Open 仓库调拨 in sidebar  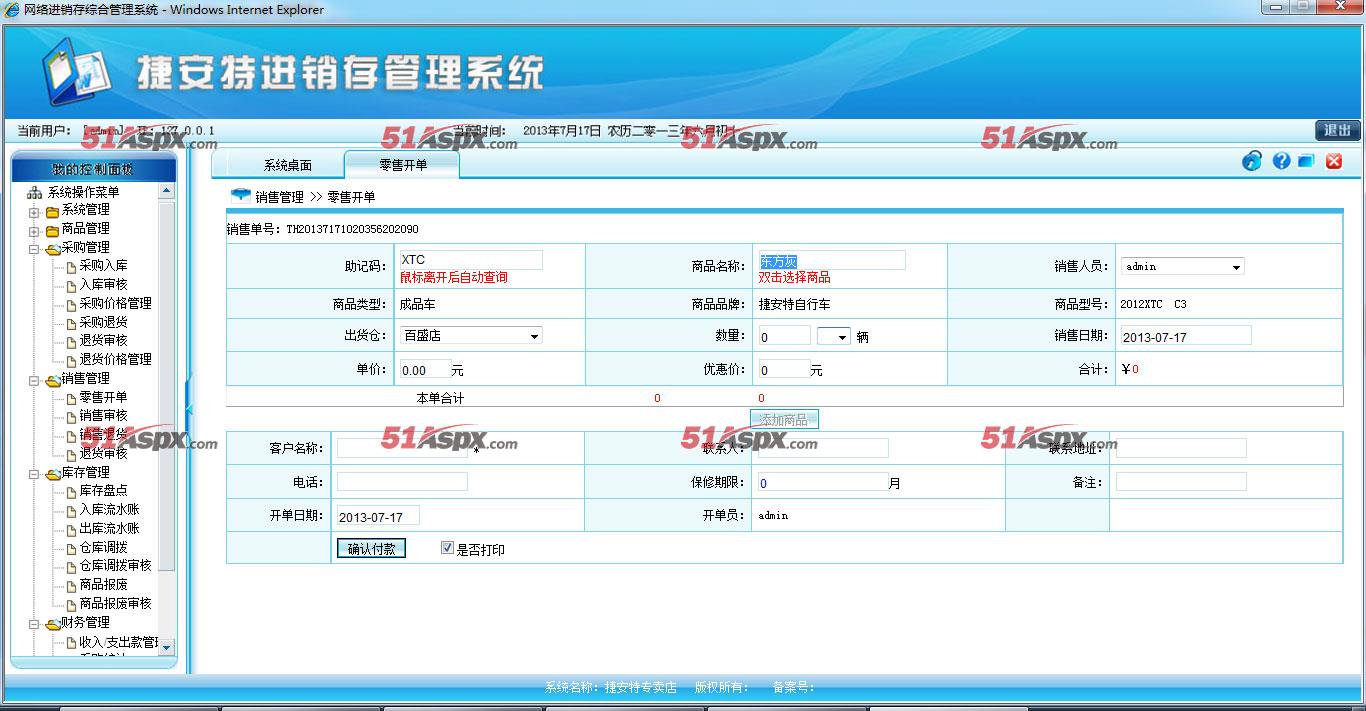(103, 547)
